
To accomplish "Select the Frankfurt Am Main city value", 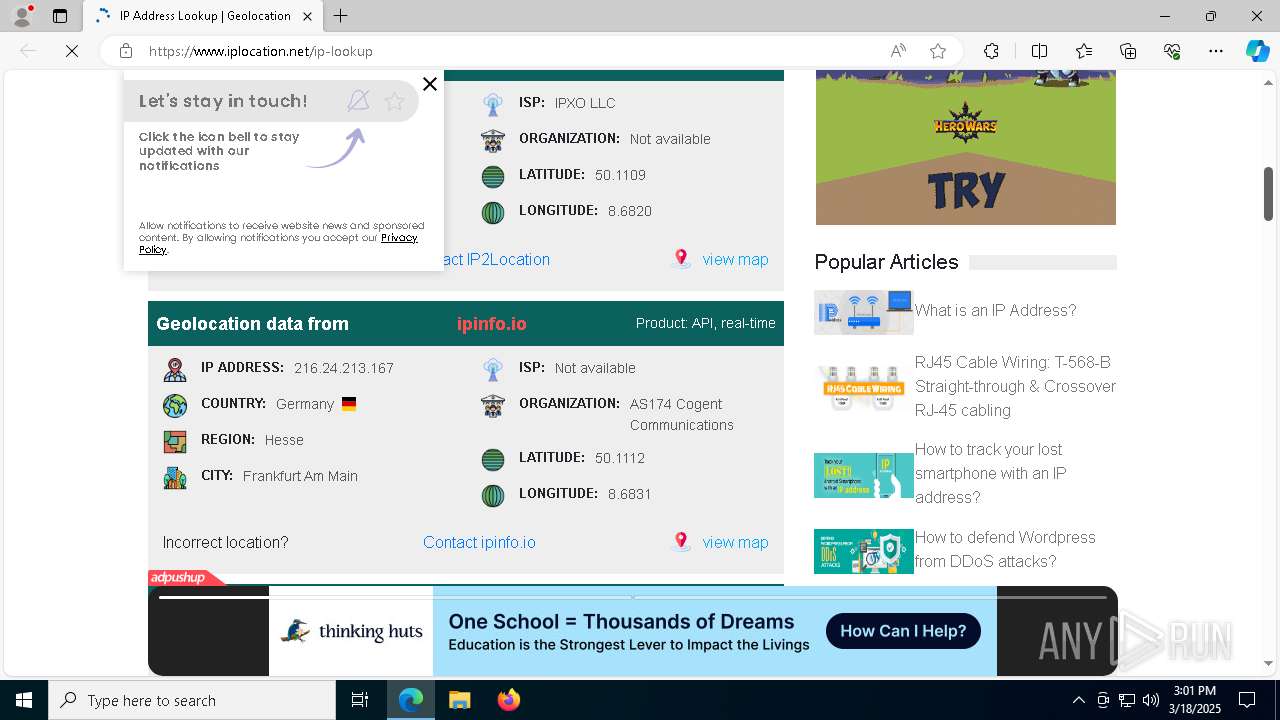I will click(300, 476).
